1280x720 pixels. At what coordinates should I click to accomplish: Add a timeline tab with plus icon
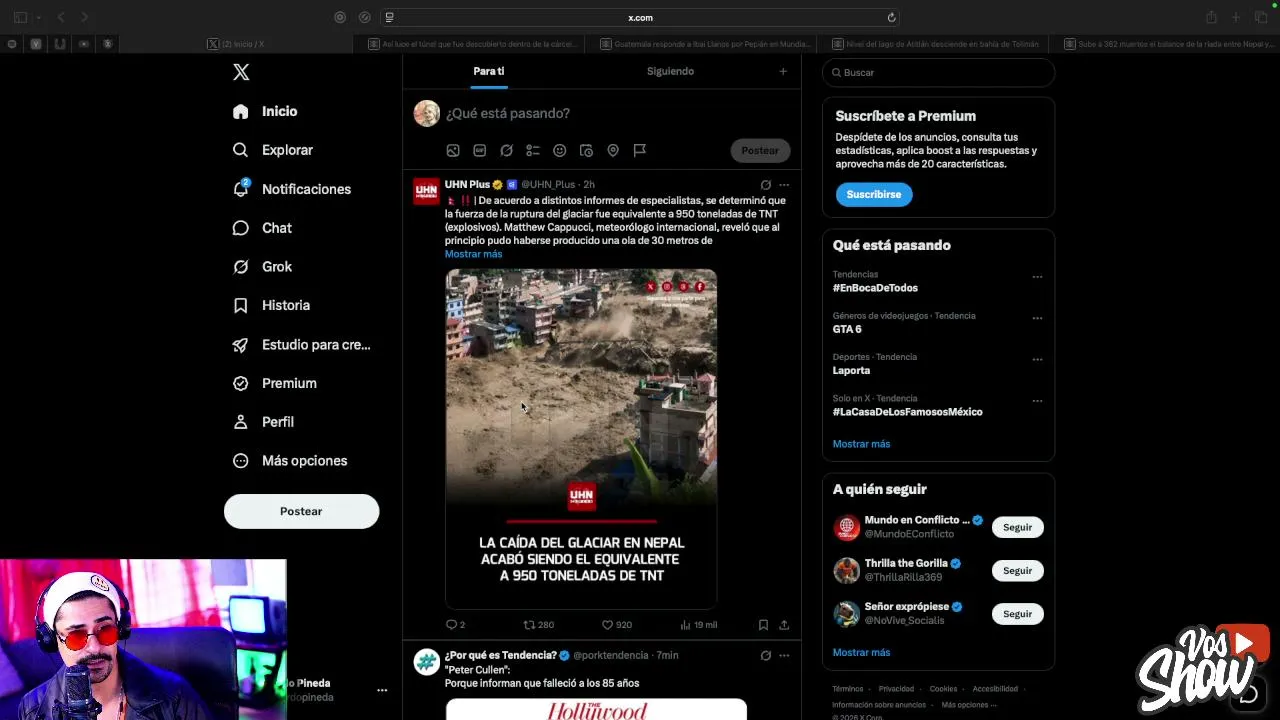pyautogui.click(x=783, y=71)
